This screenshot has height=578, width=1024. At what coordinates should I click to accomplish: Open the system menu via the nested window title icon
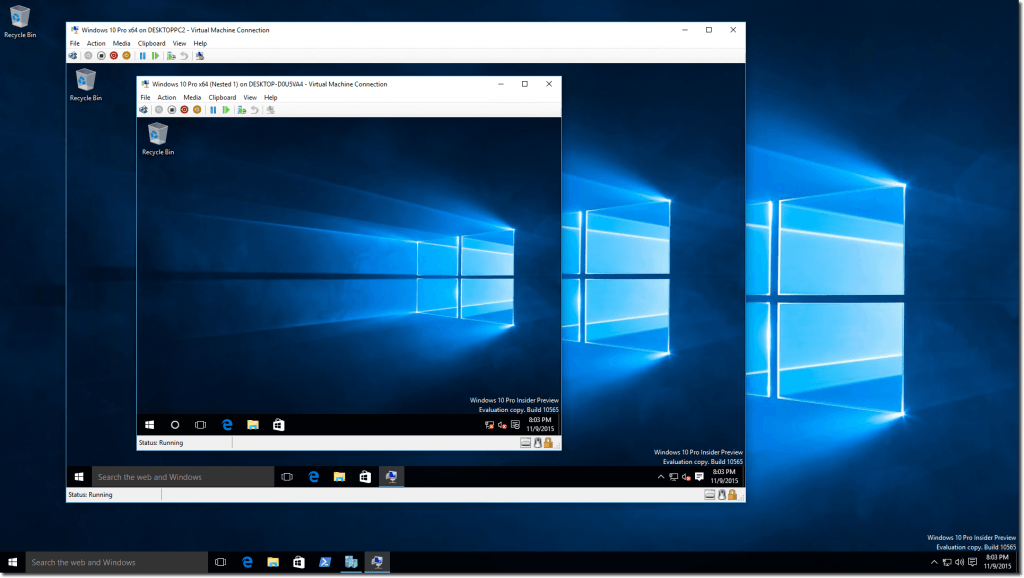click(144, 84)
